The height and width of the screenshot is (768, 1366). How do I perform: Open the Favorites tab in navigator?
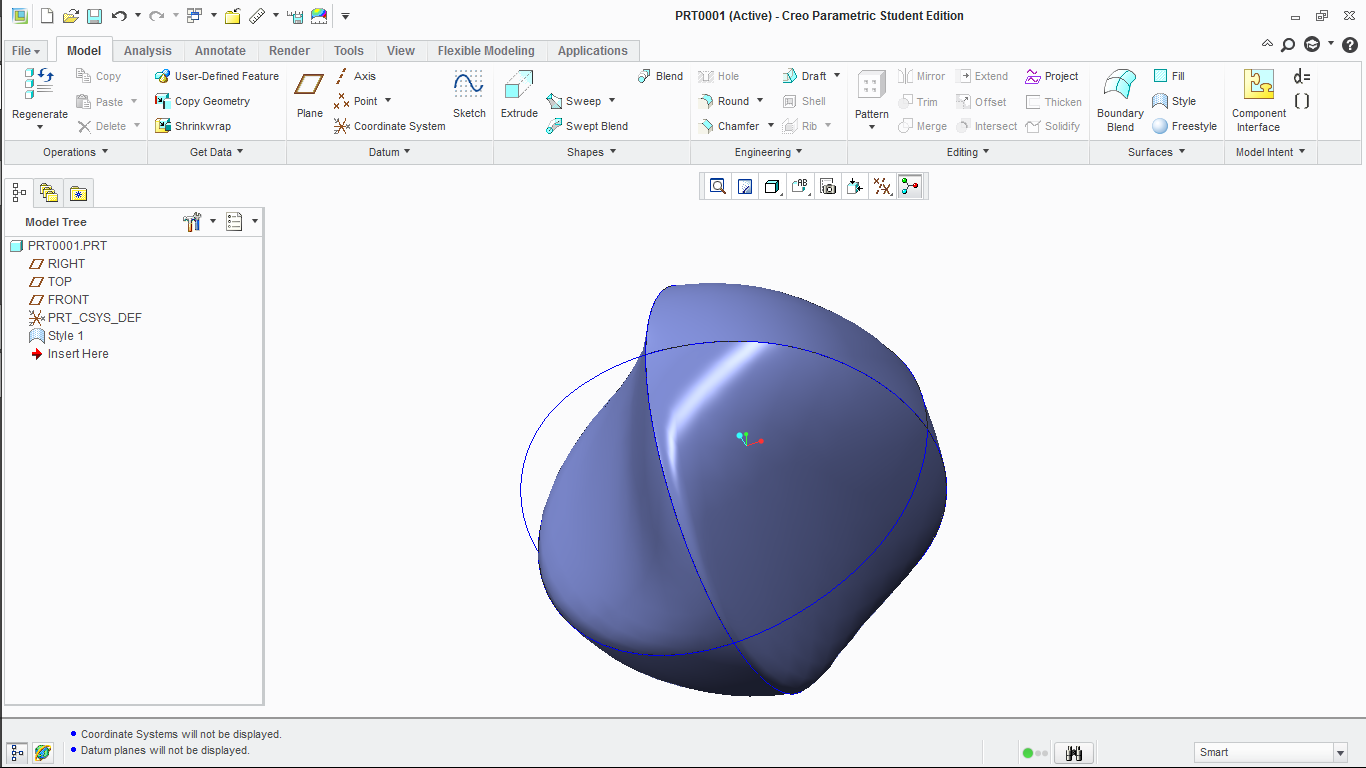tap(79, 193)
